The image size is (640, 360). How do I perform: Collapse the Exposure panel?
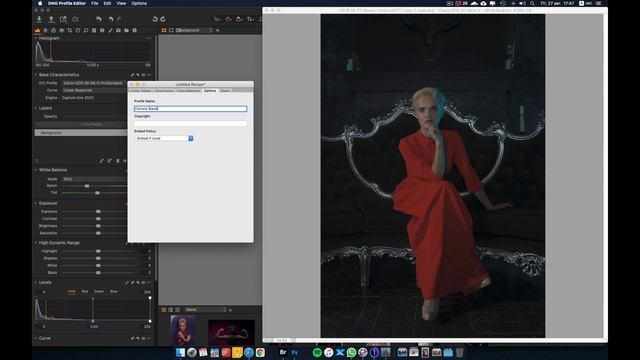pyautogui.click(x=36, y=203)
